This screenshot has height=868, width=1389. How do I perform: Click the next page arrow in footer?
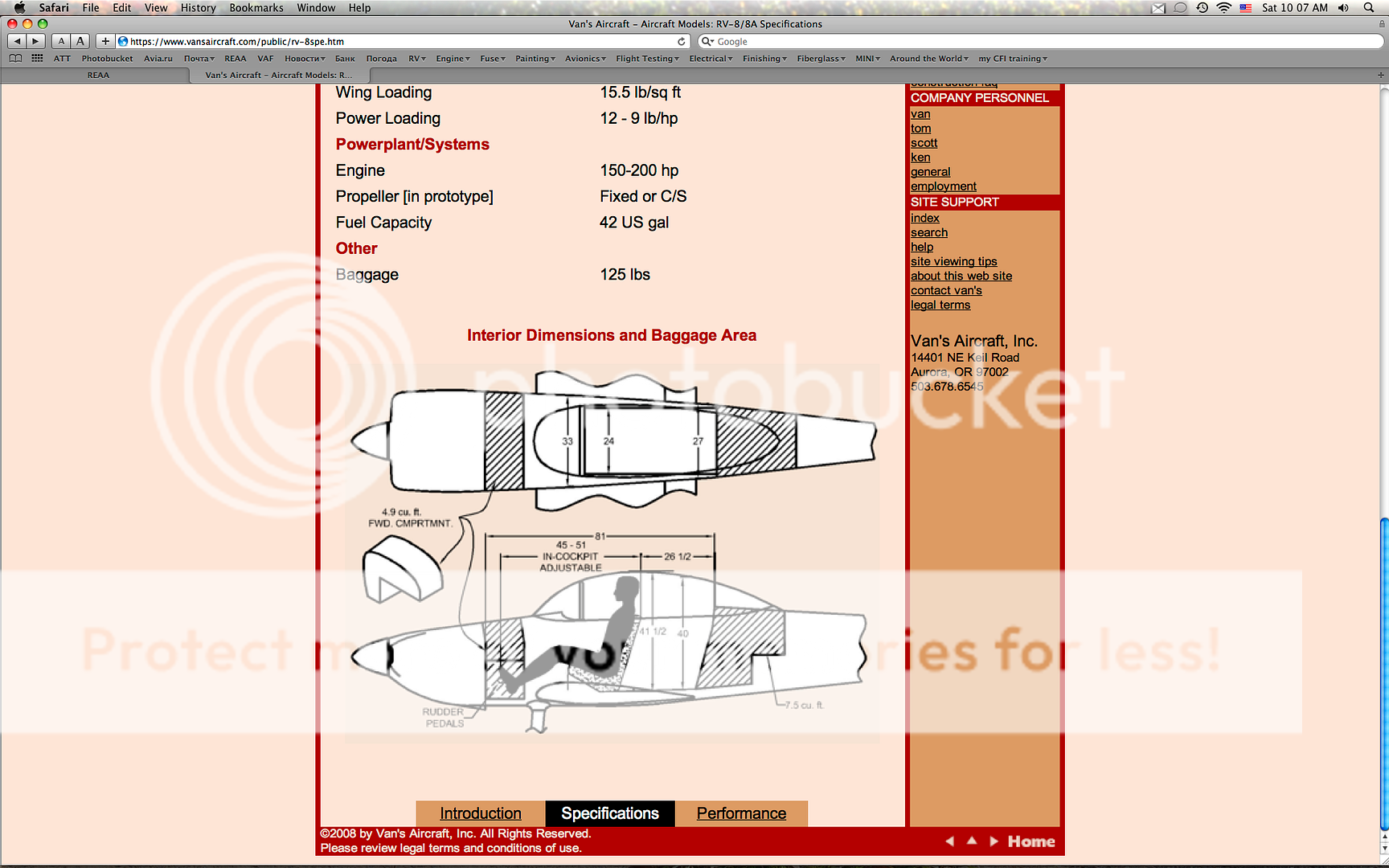click(x=994, y=841)
